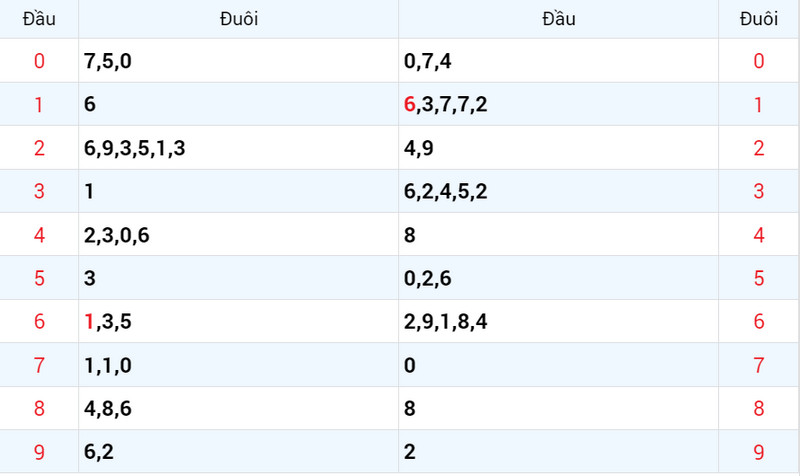Image resolution: width=800 pixels, height=476 pixels.
Task: Click the cell showing 6,3,7,7,2
Action: click(558, 104)
